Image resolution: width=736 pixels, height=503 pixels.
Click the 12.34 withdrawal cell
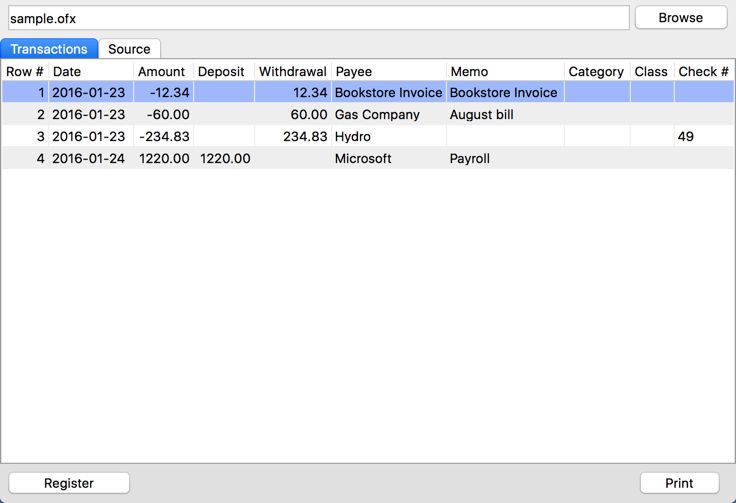tap(293, 92)
